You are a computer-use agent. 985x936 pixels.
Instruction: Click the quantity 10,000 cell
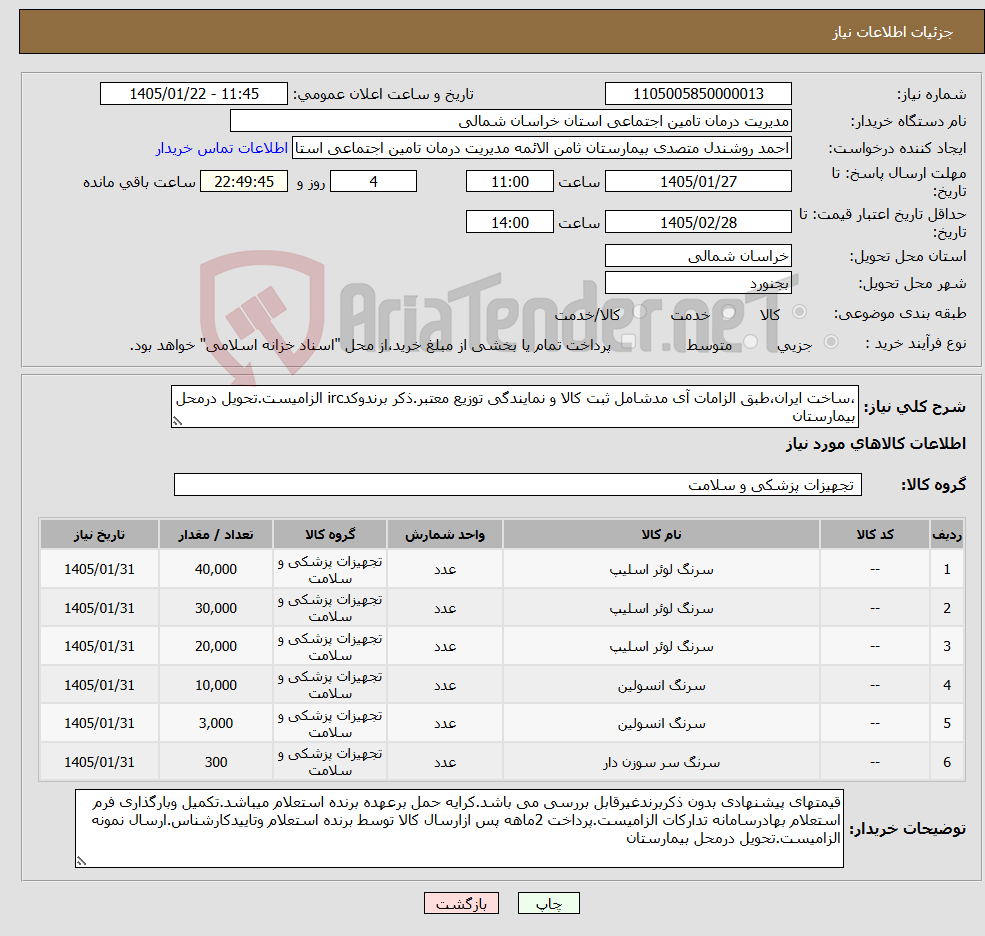point(215,685)
